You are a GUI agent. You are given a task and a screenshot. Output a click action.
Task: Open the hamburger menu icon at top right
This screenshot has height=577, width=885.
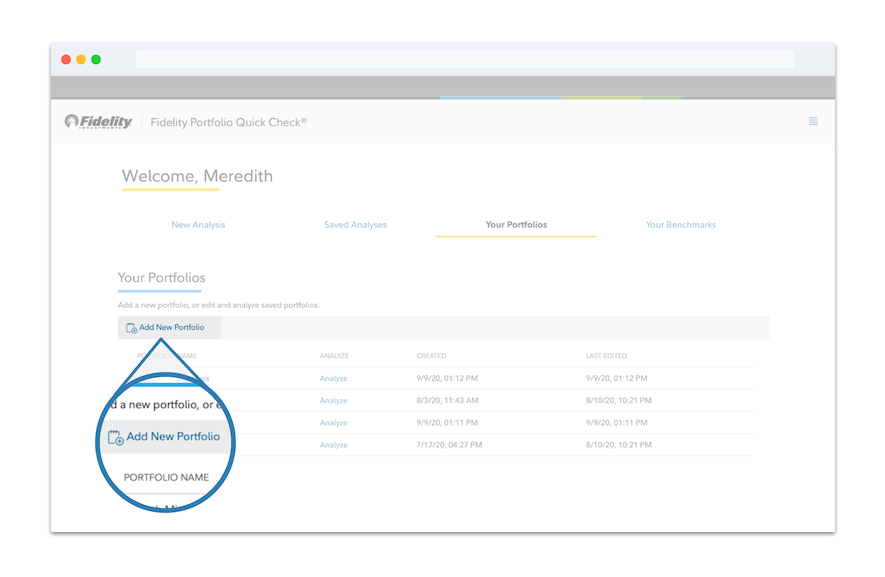tap(813, 121)
